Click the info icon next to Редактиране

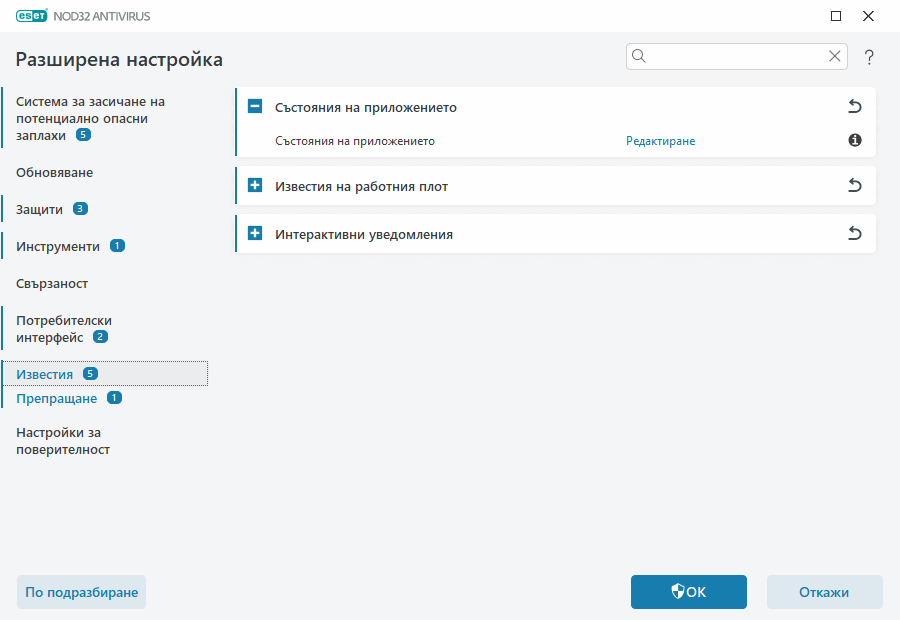[854, 141]
